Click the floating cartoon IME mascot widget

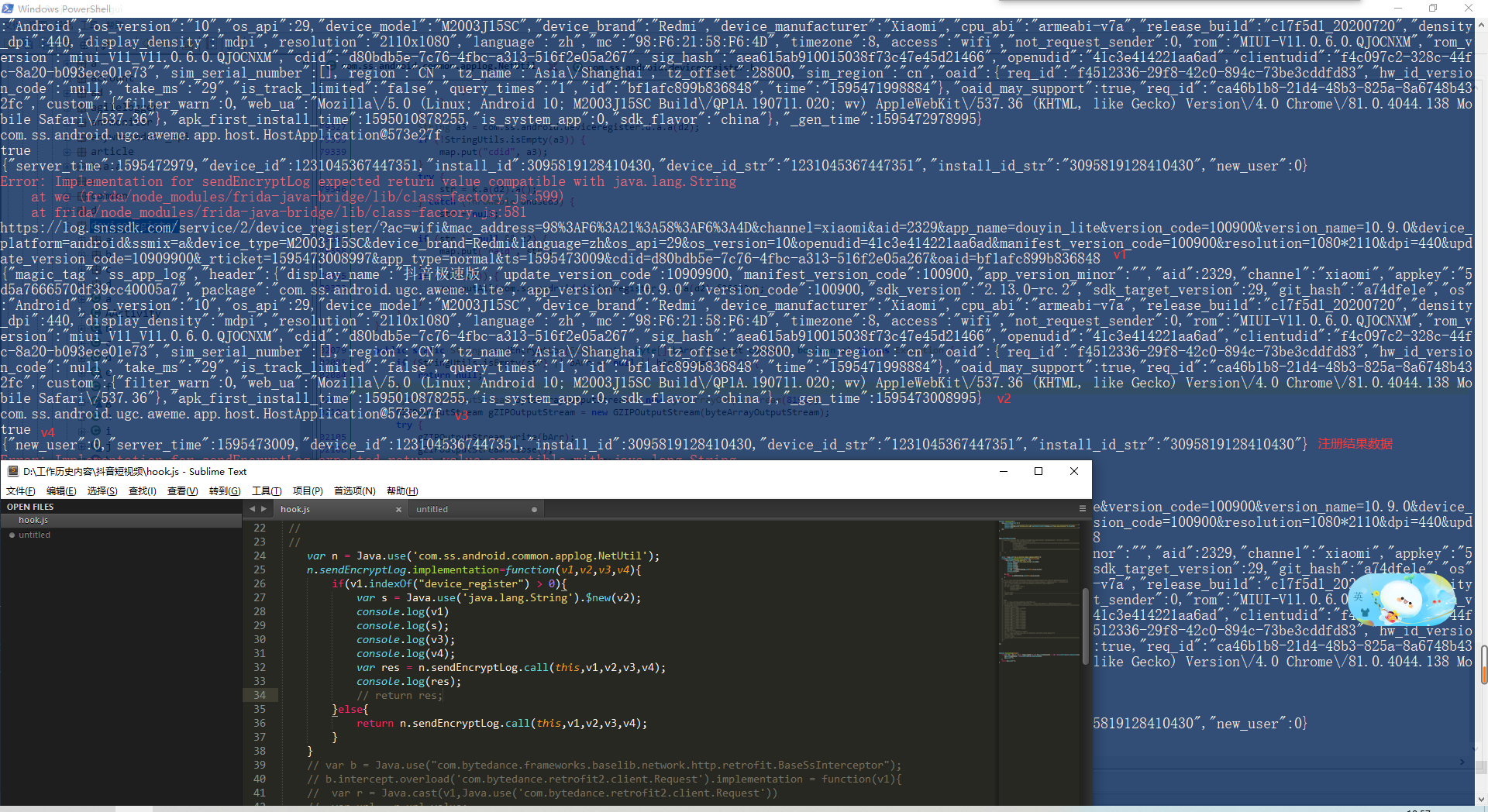1401,600
